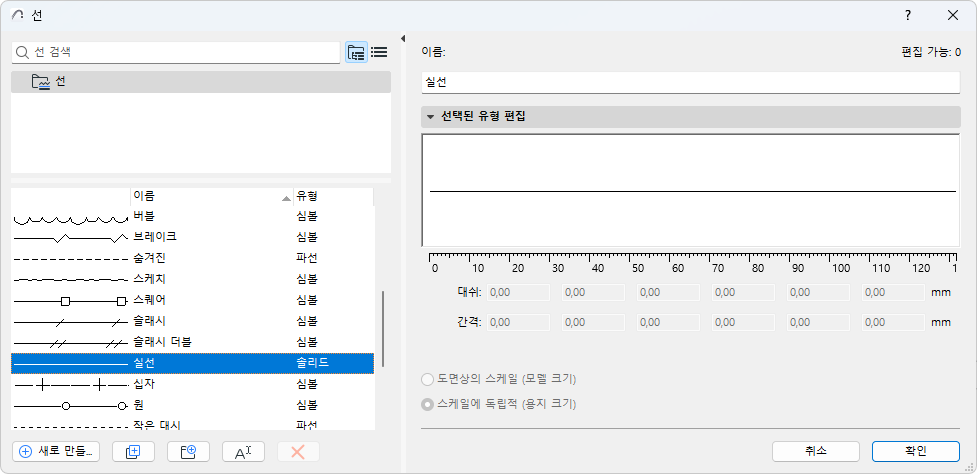The width and height of the screenshot is (977, 474).
Task: Collapse left panel with the small arrow
Action: click(x=403, y=39)
